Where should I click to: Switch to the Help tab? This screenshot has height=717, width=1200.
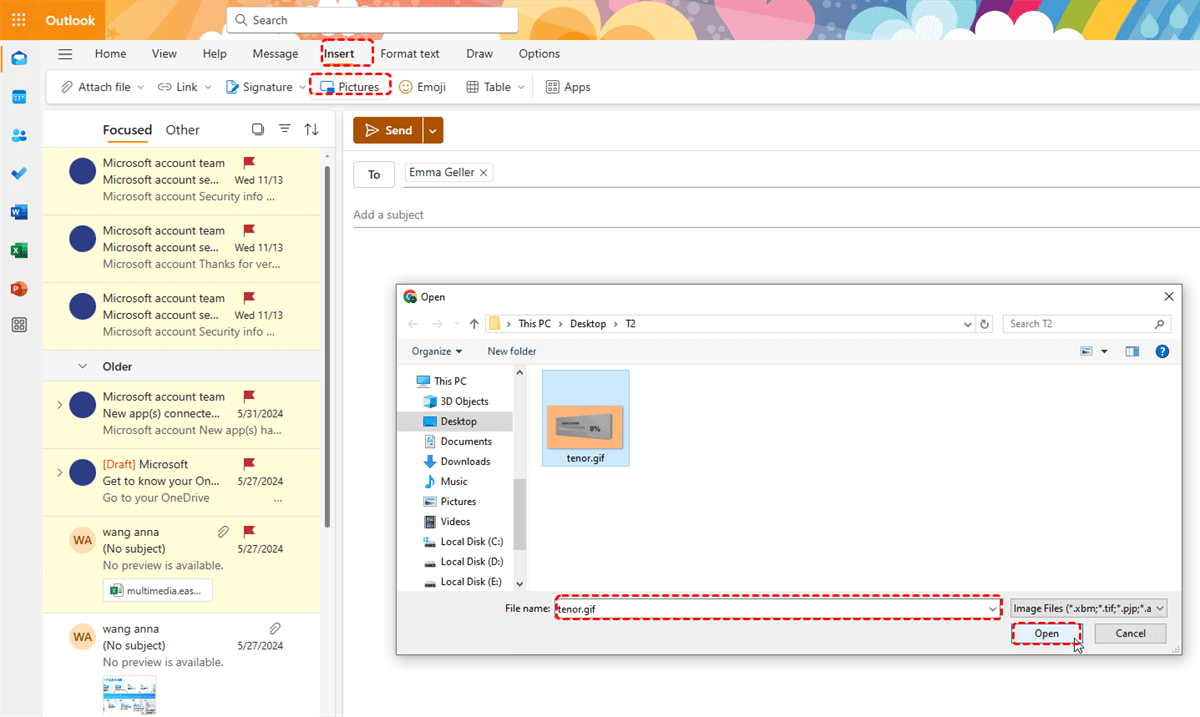pyautogui.click(x=214, y=54)
